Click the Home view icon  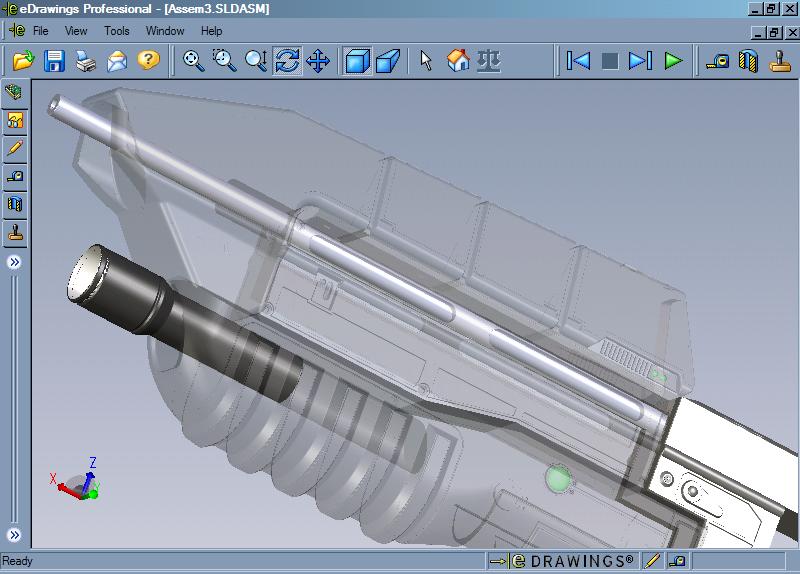(458, 61)
